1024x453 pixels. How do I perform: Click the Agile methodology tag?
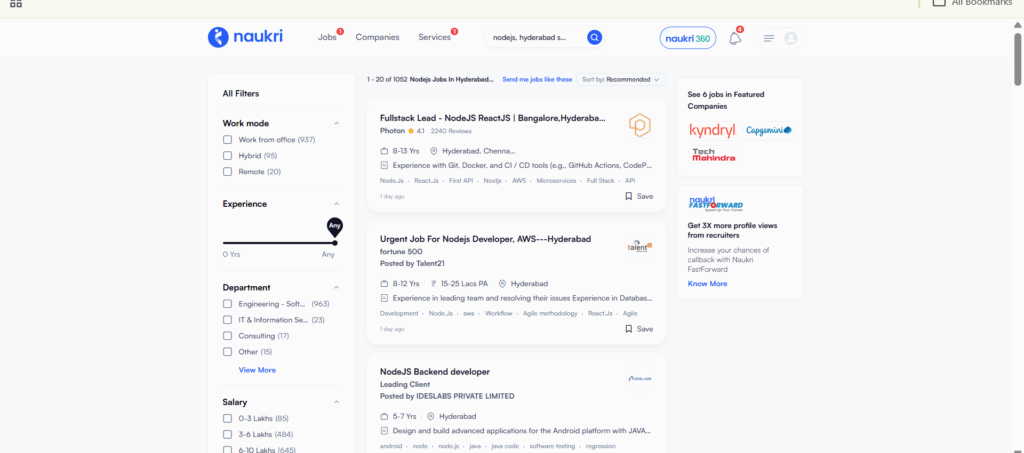click(x=551, y=313)
